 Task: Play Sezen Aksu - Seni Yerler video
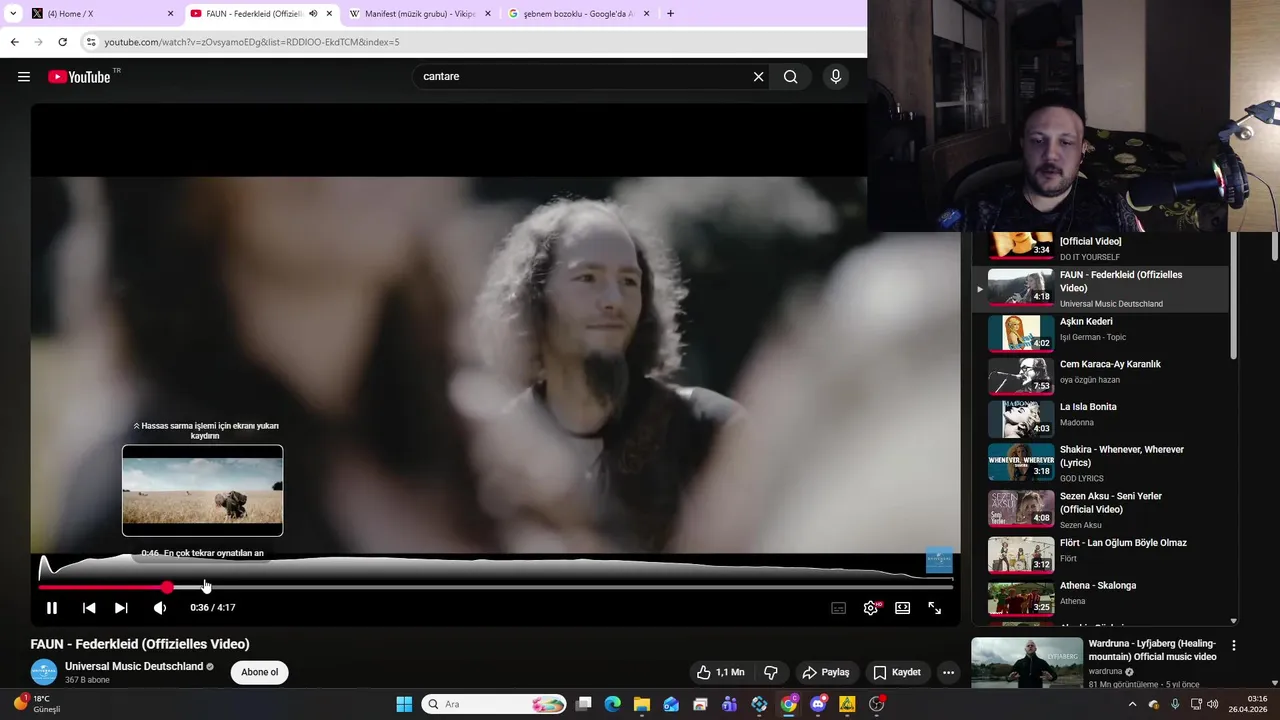(x=1100, y=509)
